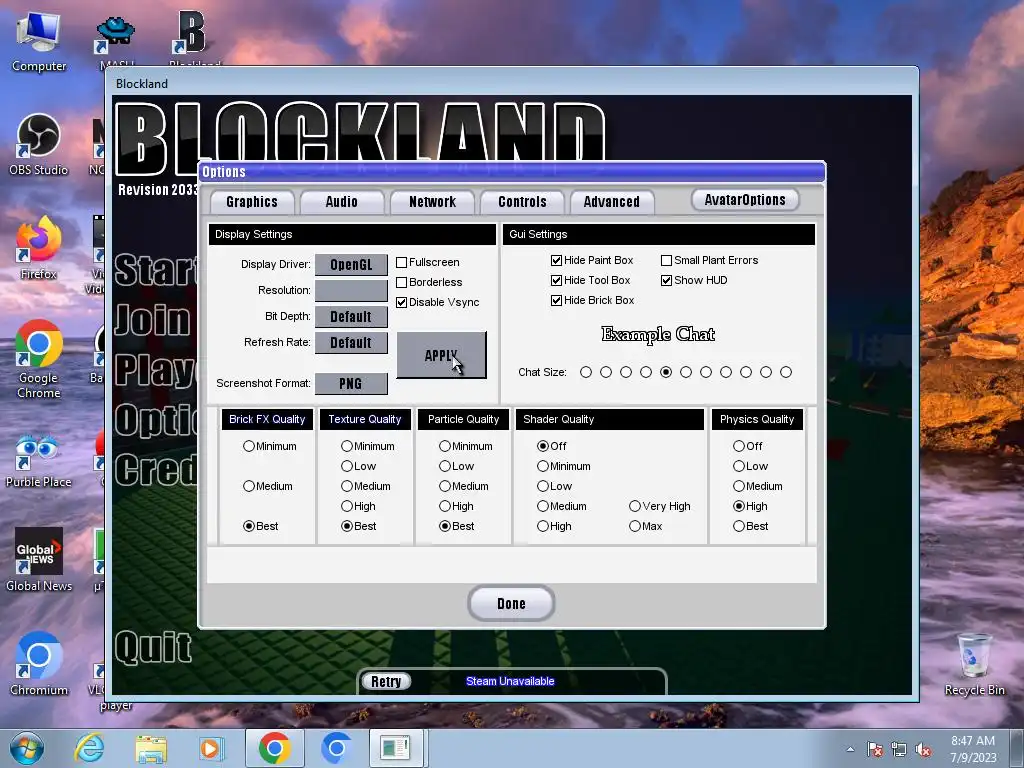This screenshot has width=1024, height=768.
Task: Select the largest Chat Size option
Action: coord(786,372)
